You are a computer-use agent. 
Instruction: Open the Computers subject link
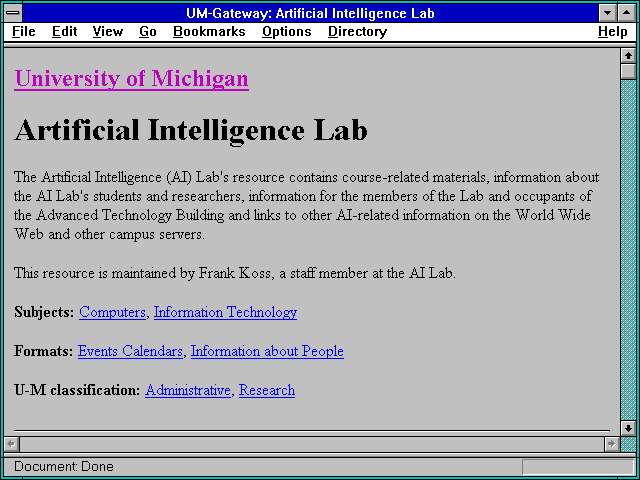[x=112, y=312]
